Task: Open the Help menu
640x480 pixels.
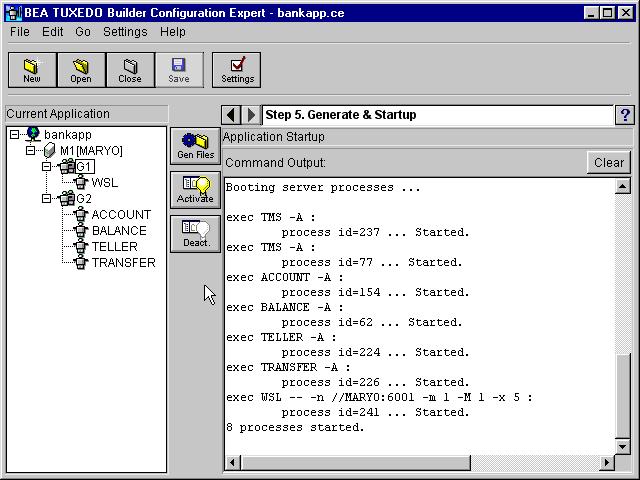Action: click(173, 32)
